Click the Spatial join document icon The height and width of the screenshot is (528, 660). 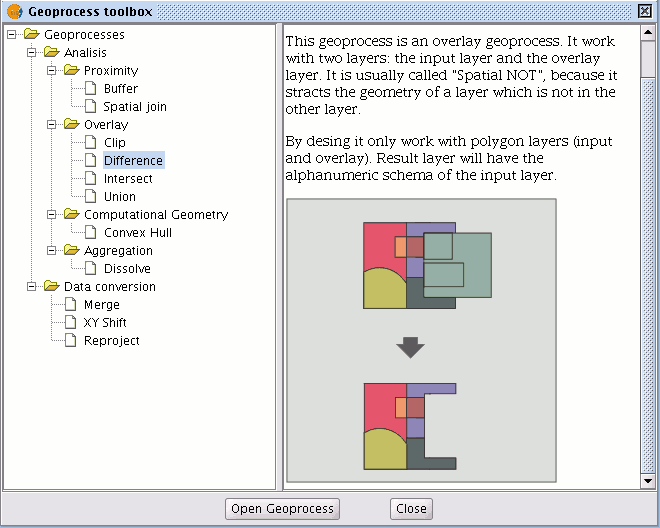(x=90, y=107)
